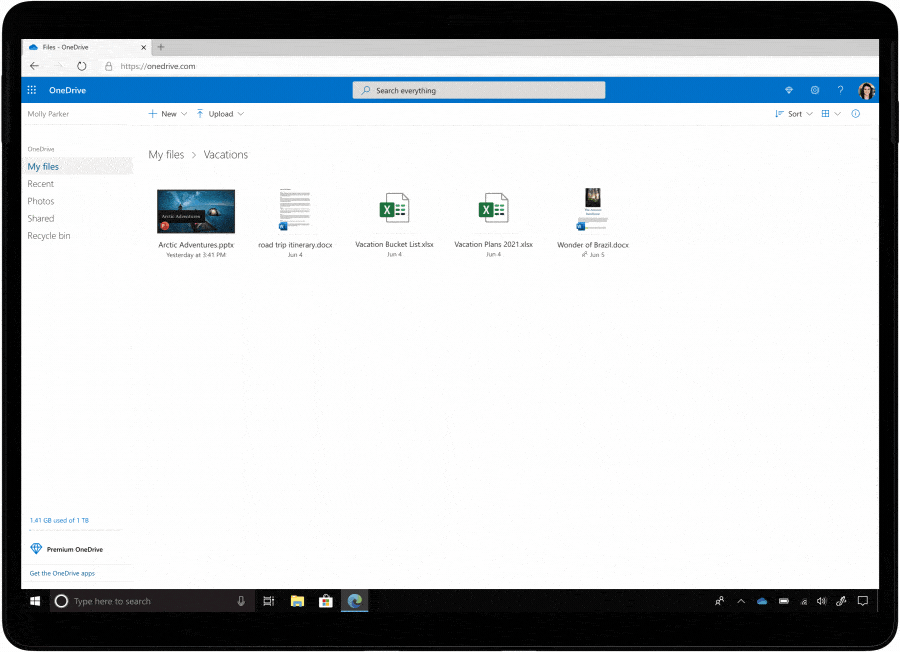Image resolution: width=900 pixels, height=652 pixels.
Task: Click the Premium upgrade diamond near the search bar
Action: pyautogui.click(x=789, y=90)
